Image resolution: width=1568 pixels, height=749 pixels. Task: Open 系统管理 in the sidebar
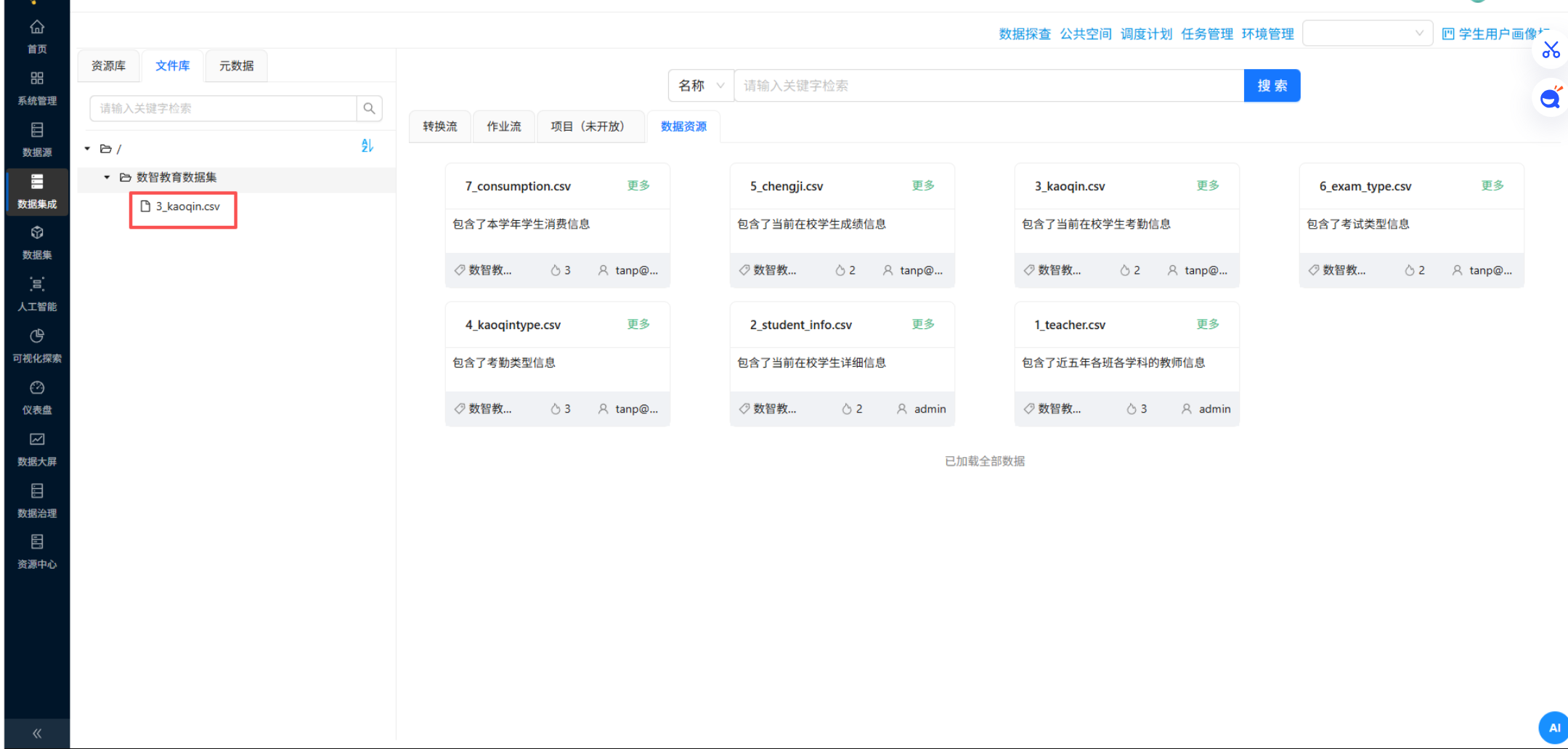(x=37, y=88)
